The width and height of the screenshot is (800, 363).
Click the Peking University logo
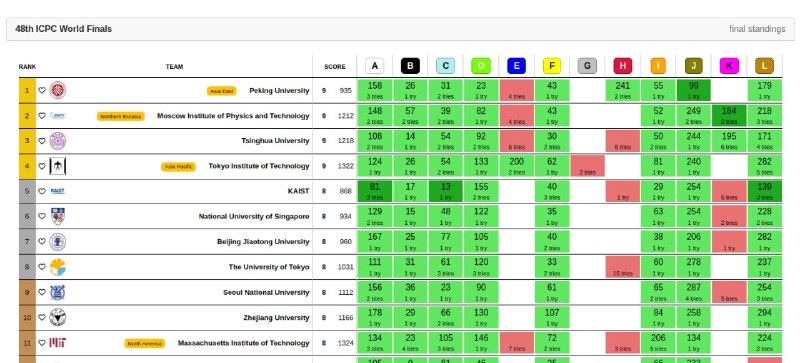[x=58, y=90]
